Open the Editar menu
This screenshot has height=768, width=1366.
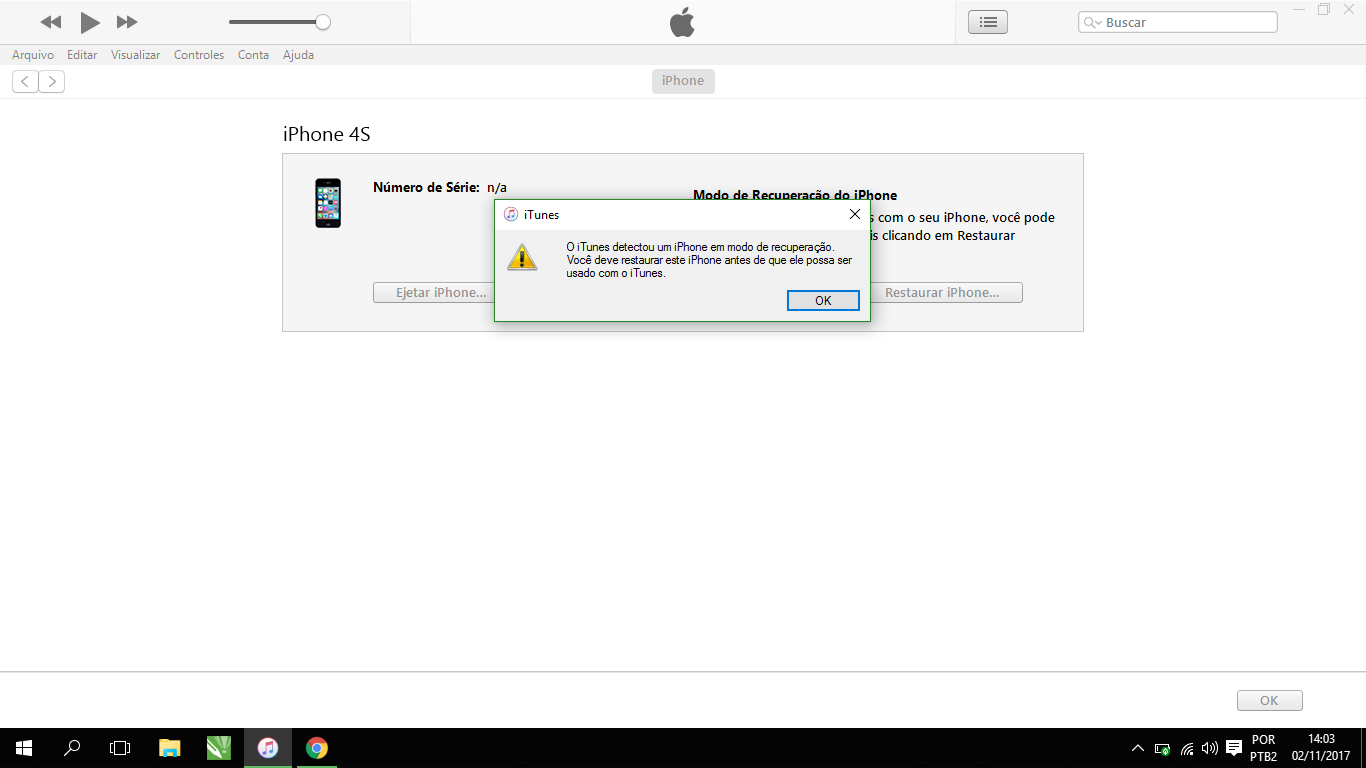coord(82,55)
